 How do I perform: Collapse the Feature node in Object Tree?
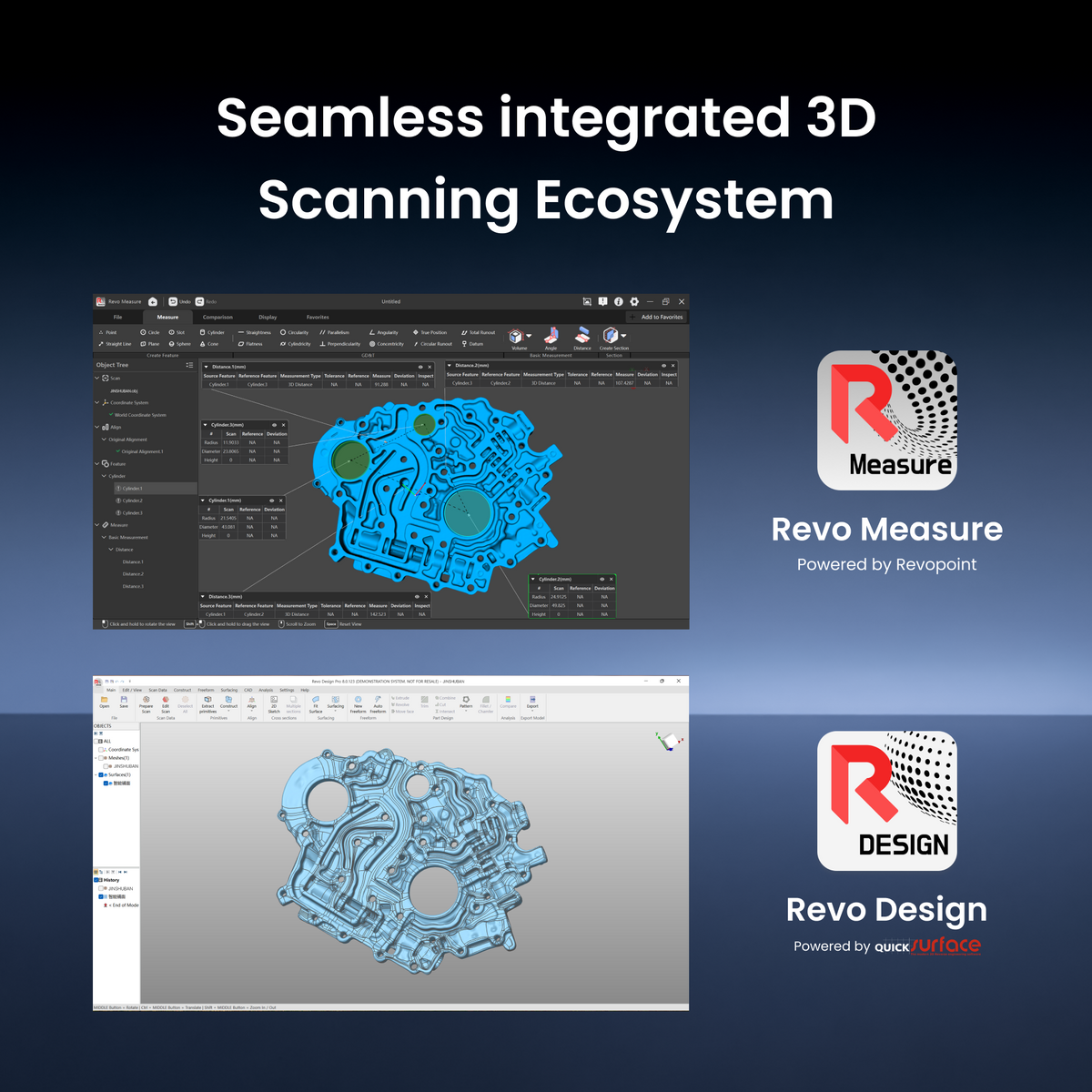(x=97, y=463)
